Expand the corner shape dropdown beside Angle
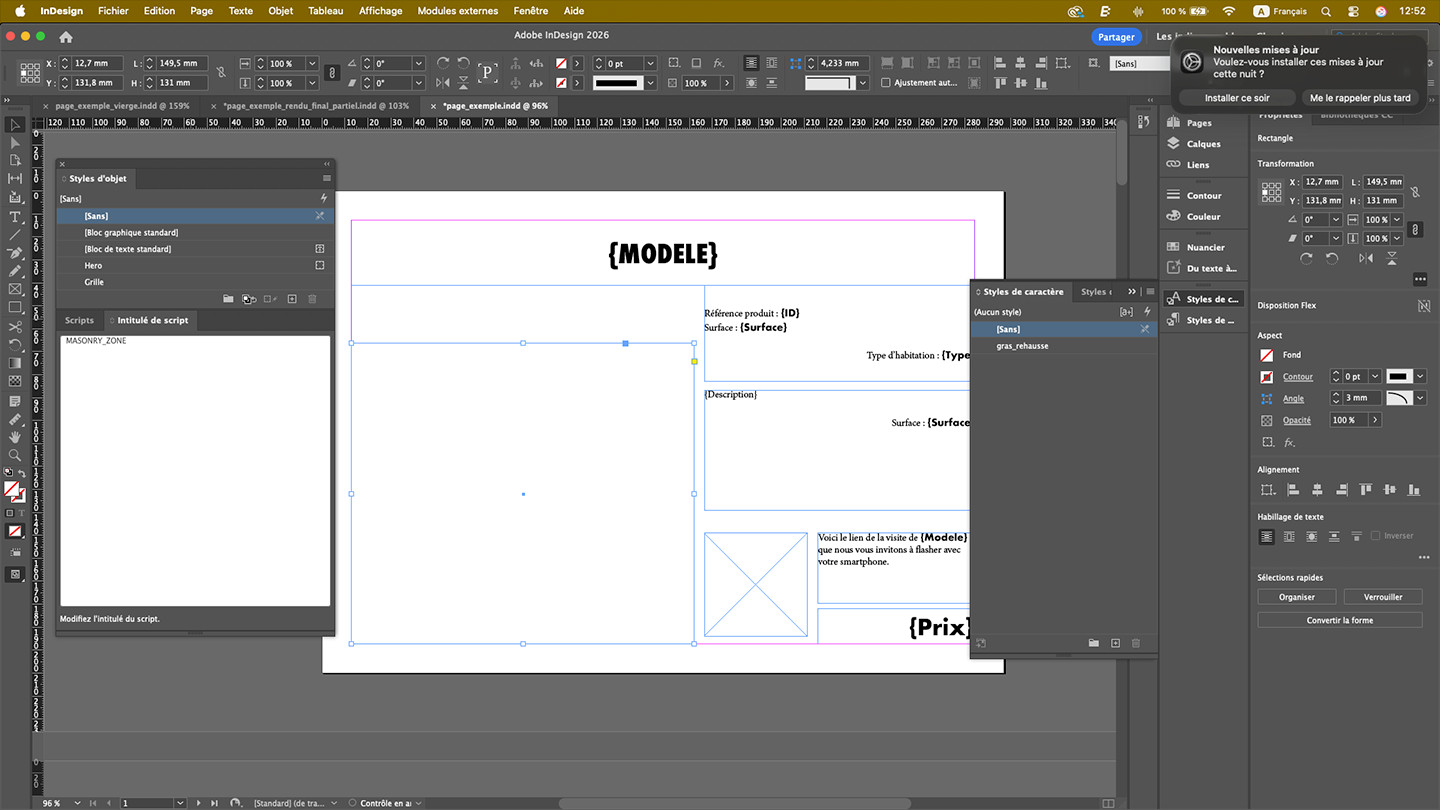1440x810 pixels. [x=1419, y=398]
